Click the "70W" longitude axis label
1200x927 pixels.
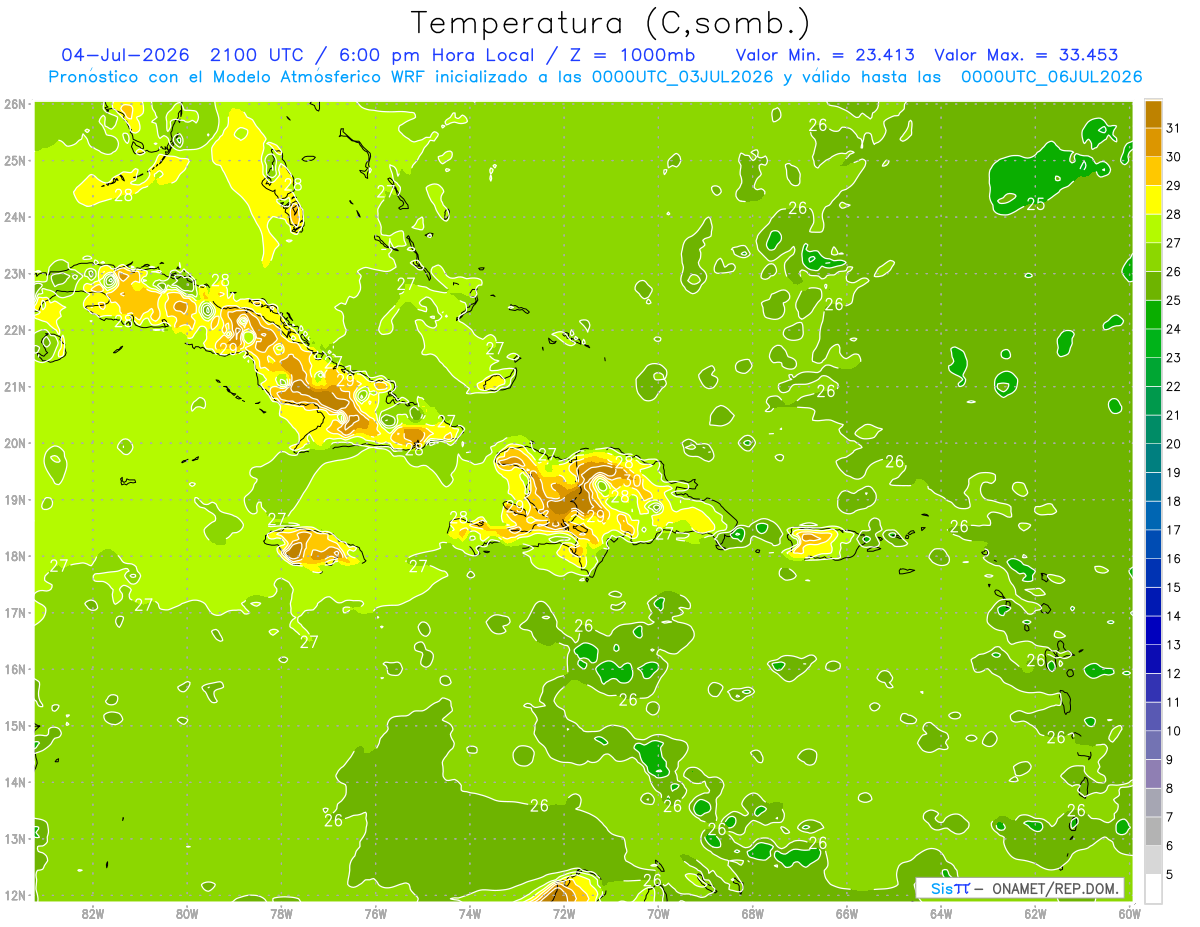pyautogui.click(x=658, y=913)
